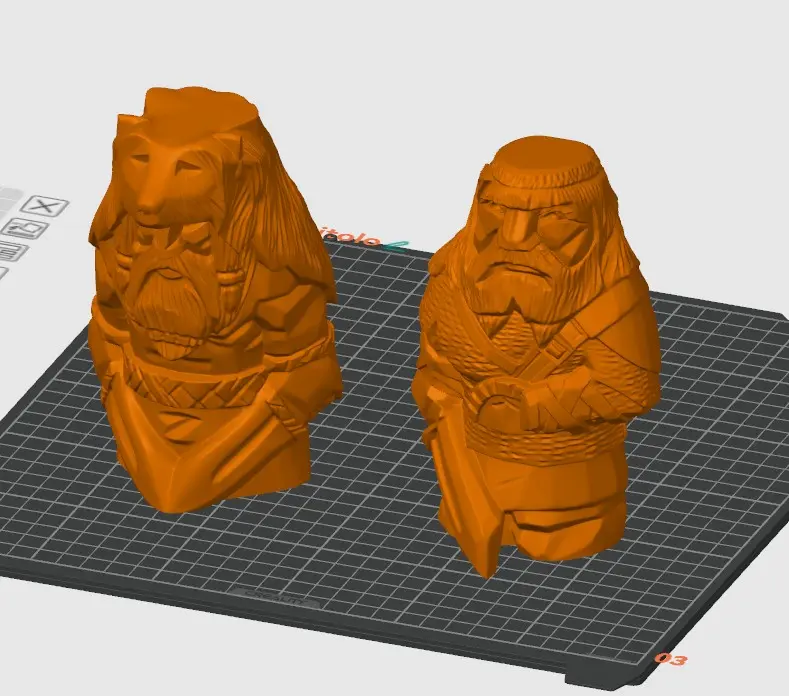This screenshot has width=789, height=696.
Task: Open the plate settings list icon
Action: tap(12, 251)
